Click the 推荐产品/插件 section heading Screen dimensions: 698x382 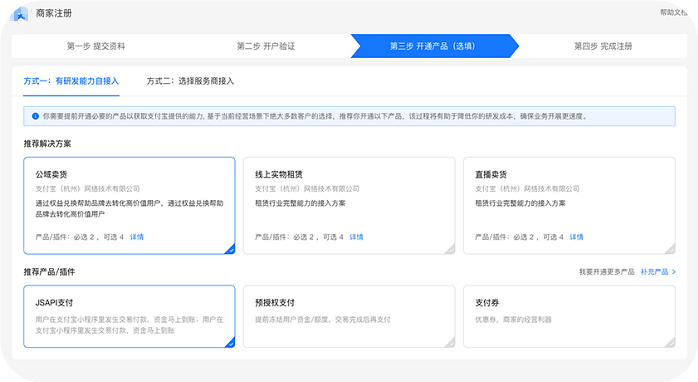(x=49, y=272)
